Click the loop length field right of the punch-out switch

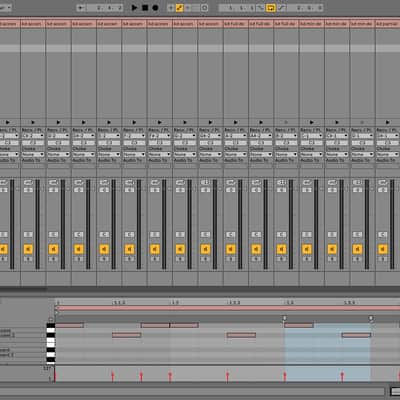[x=305, y=8]
